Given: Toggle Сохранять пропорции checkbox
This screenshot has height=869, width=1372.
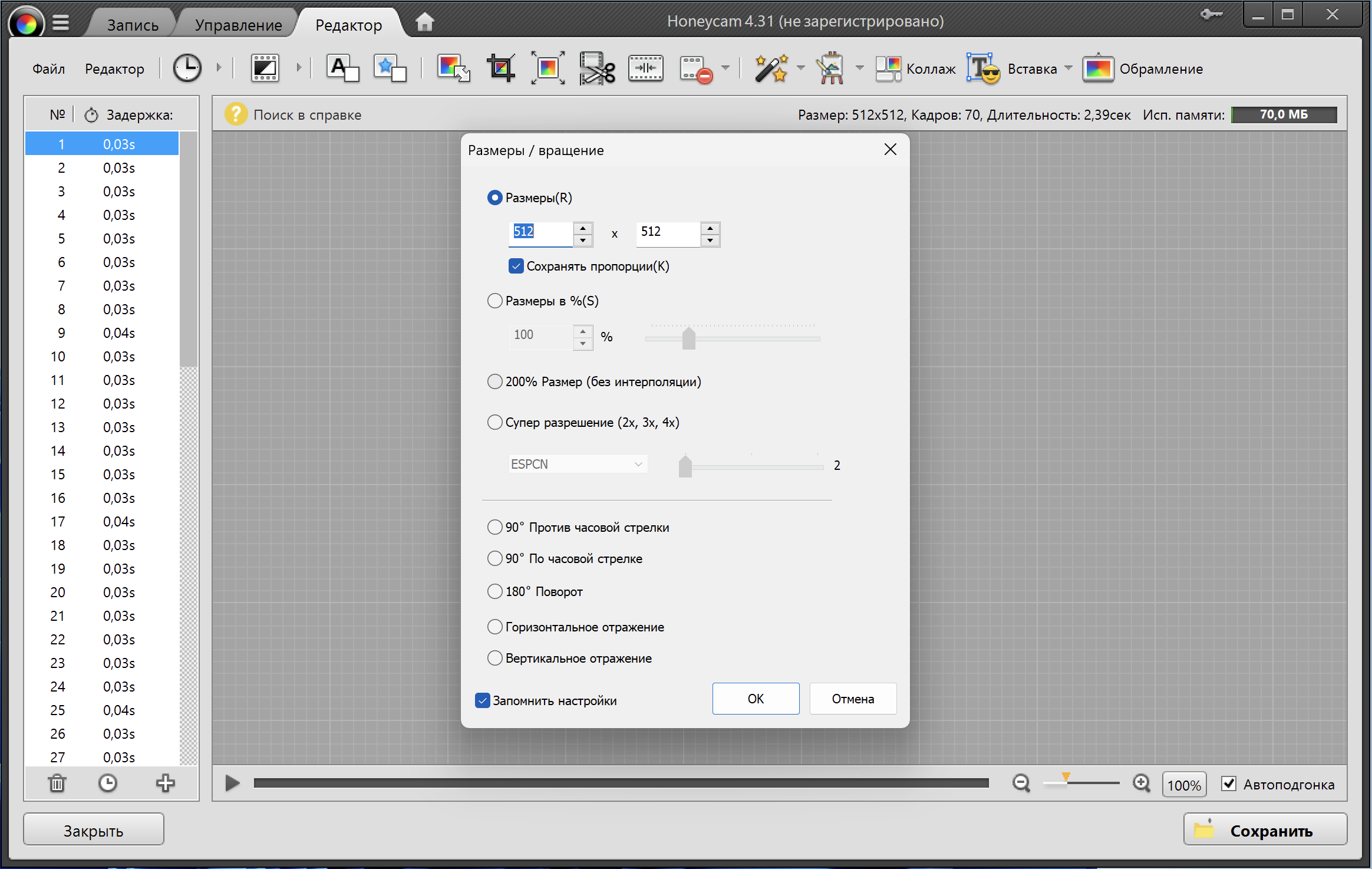Looking at the screenshot, I should pos(516,266).
